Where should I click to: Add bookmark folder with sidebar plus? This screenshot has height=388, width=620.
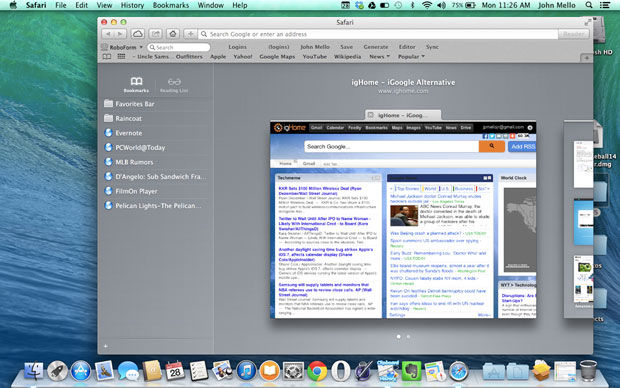tap(106, 346)
